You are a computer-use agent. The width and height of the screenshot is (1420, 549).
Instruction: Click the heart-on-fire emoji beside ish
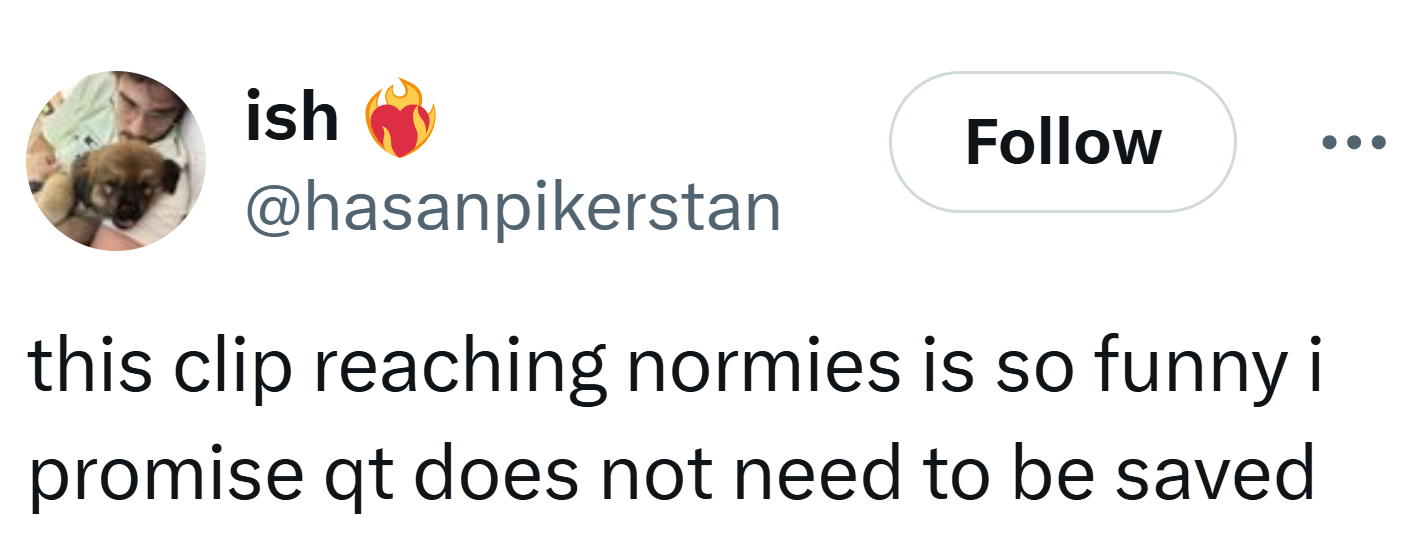[x=400, y=118]
